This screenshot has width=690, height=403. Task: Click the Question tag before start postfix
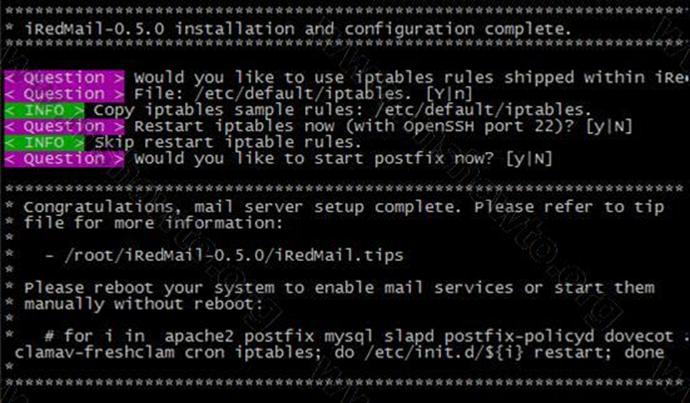tap(64, 159)
